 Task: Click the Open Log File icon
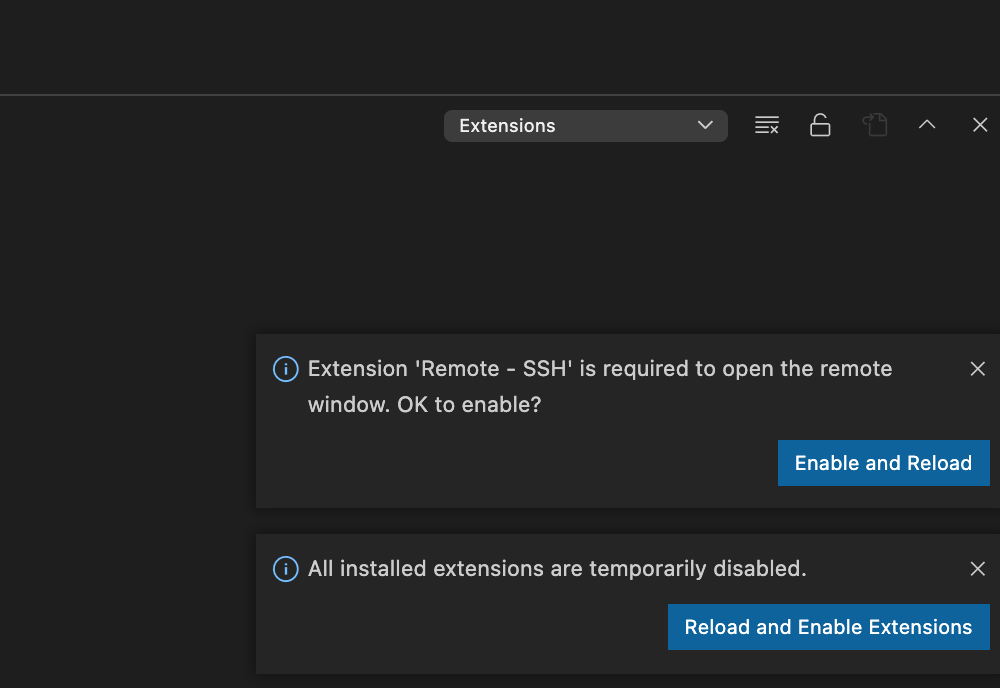(875, 124)
